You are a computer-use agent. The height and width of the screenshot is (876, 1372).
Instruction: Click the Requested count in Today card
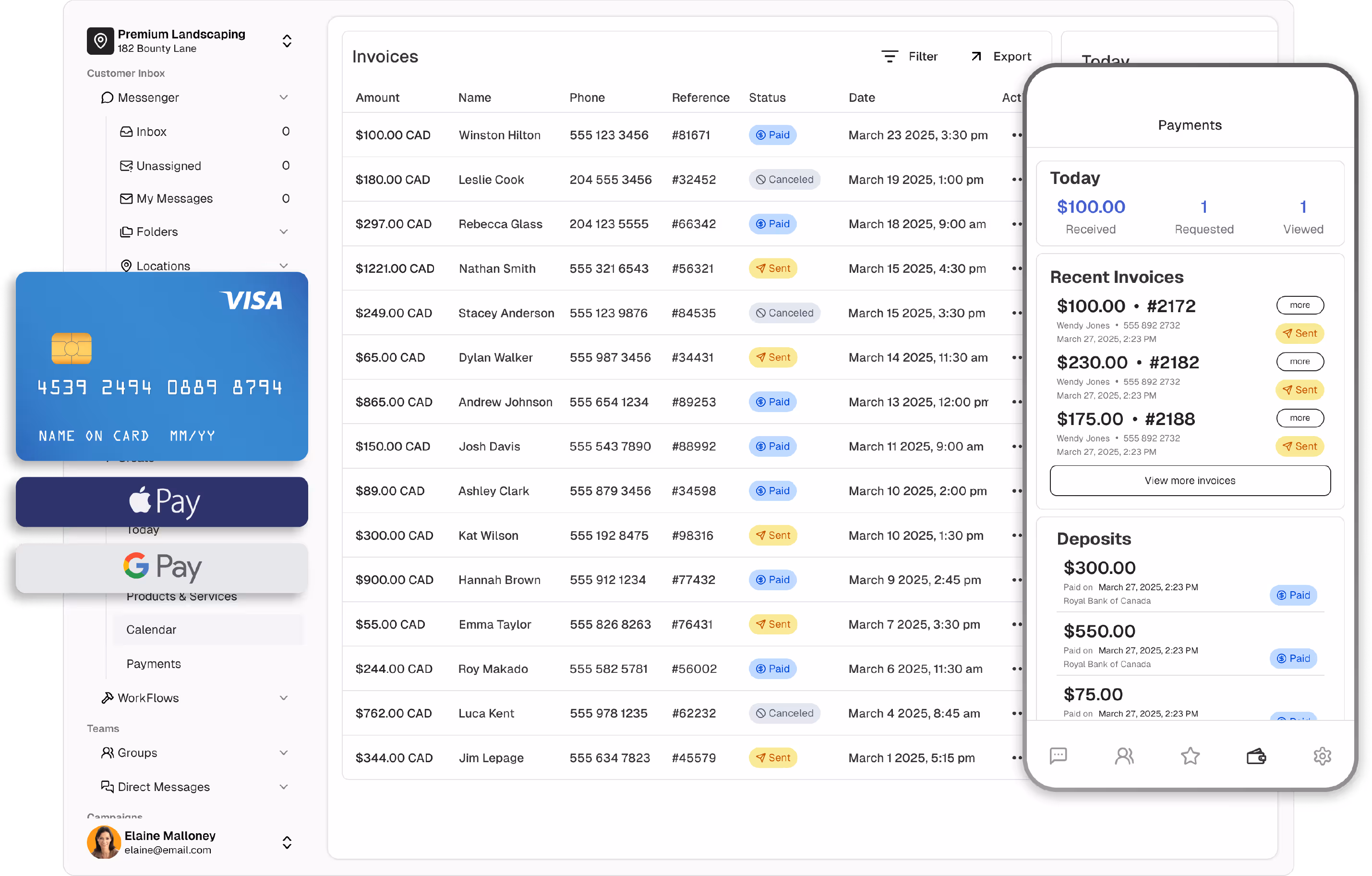click(1204, 207)
